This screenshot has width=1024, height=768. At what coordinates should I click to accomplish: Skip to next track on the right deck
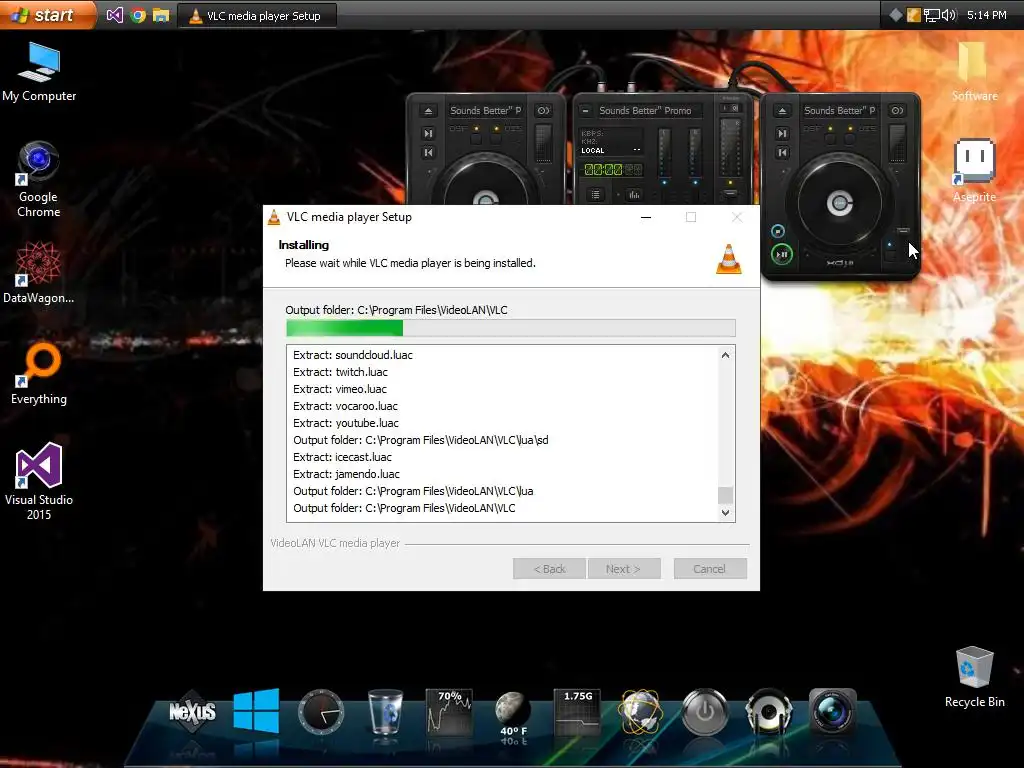pyautogui.click(x=782, y=133)
